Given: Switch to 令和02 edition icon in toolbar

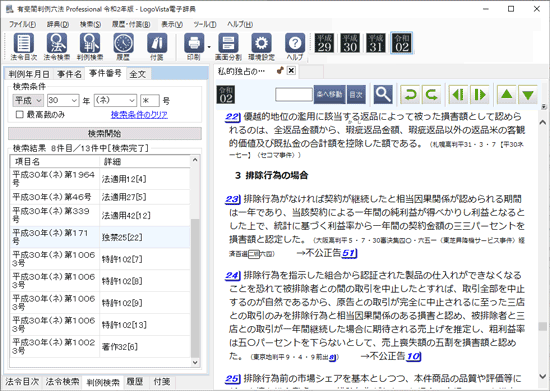Looking at the screenshot, I should coord(402,43).
